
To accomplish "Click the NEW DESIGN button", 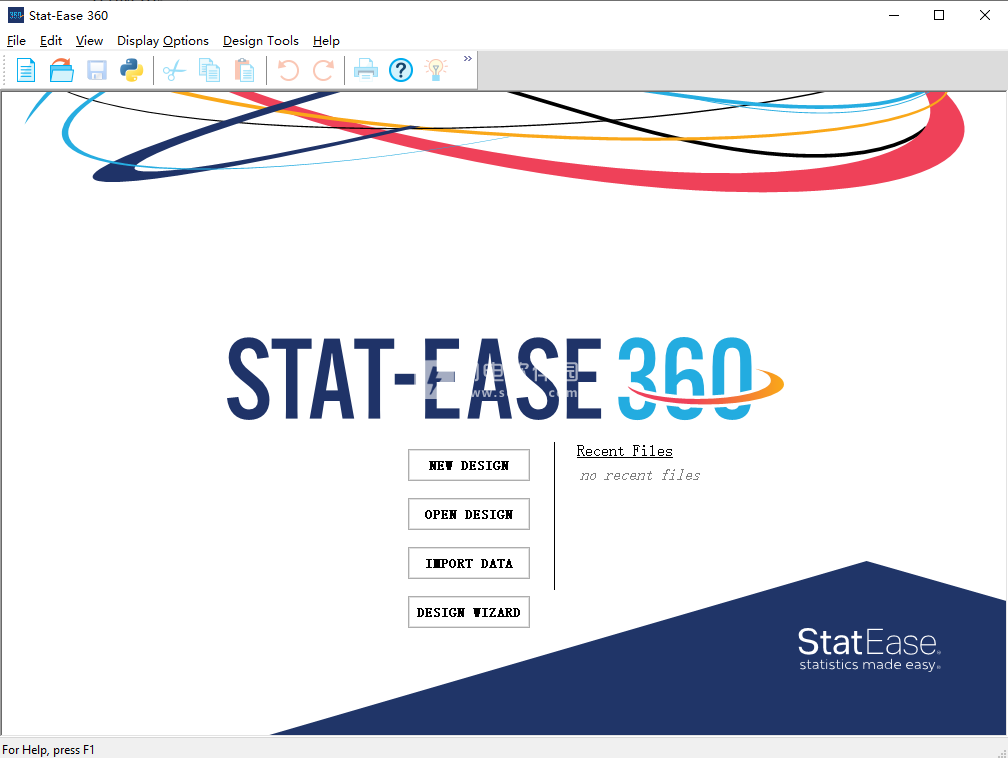I will 469,465.
